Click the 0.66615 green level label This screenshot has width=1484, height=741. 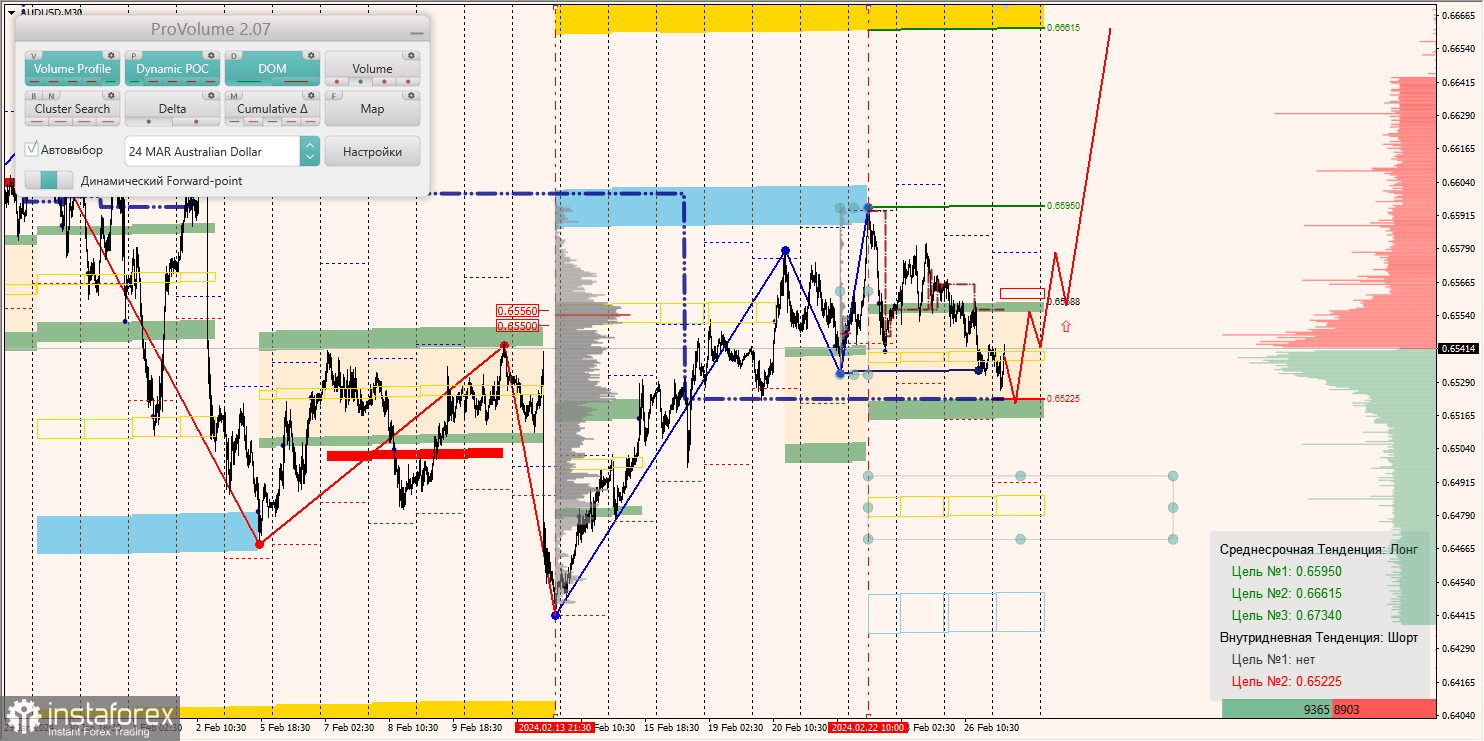[1064, 27]
